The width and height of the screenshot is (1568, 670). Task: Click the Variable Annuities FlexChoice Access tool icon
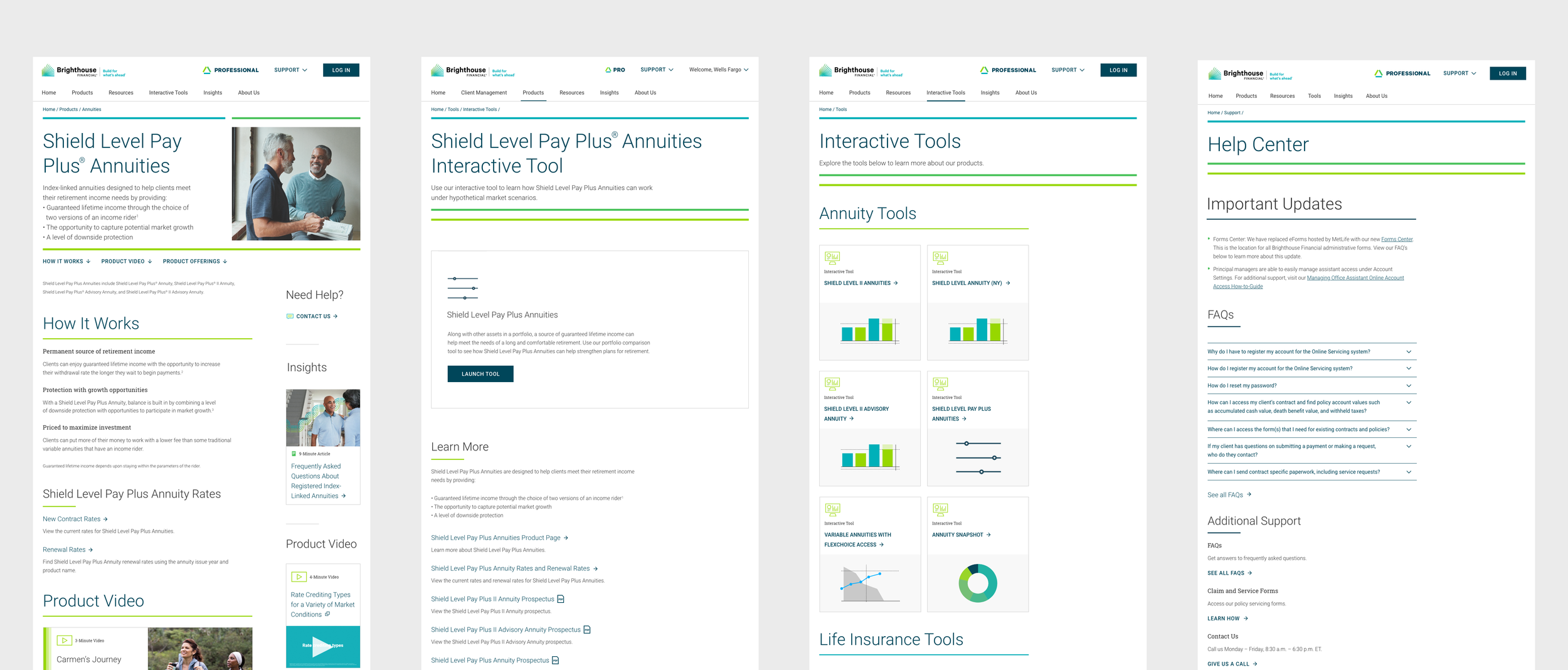tap(832, 509)
